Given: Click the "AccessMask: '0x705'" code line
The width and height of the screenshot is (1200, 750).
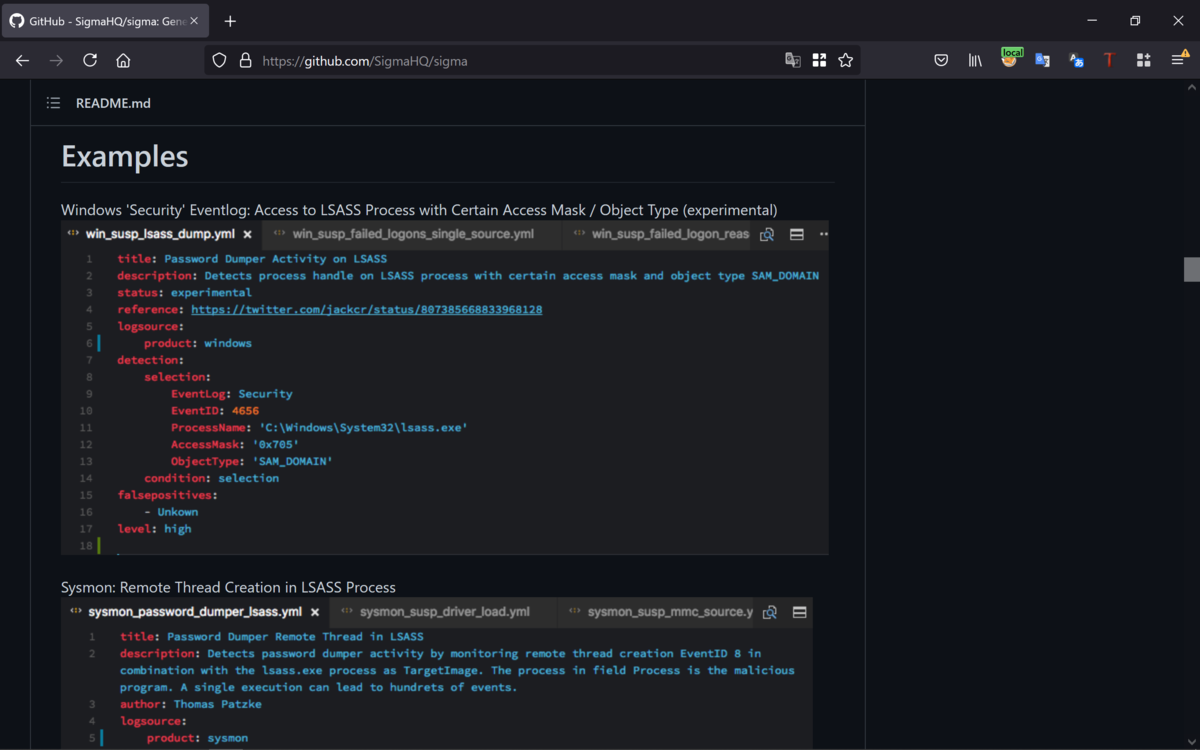Looking at the screenshot, I should pyautogui.click(x=235, y=445).
